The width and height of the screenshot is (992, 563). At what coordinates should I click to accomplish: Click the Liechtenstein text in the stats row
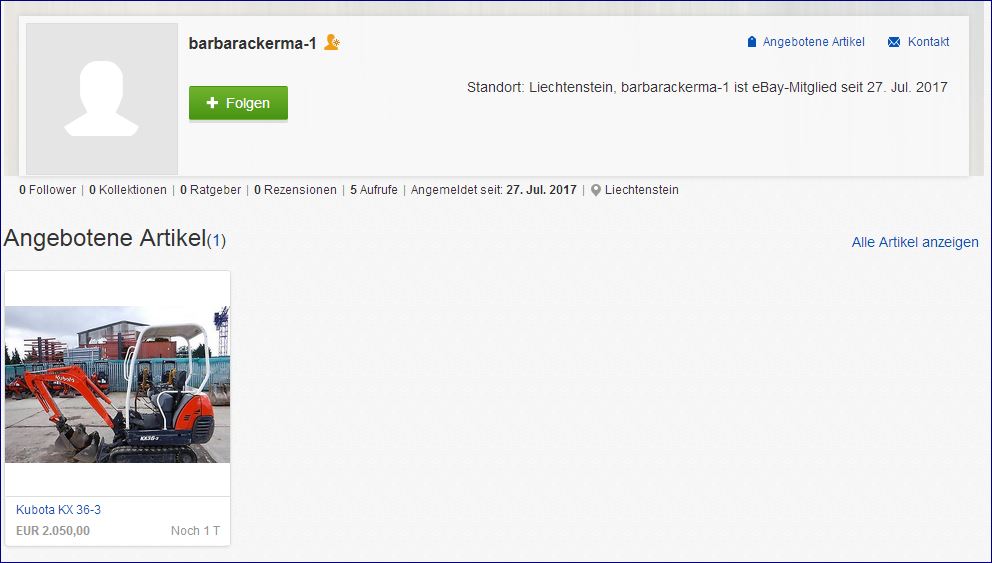(642, 190)
